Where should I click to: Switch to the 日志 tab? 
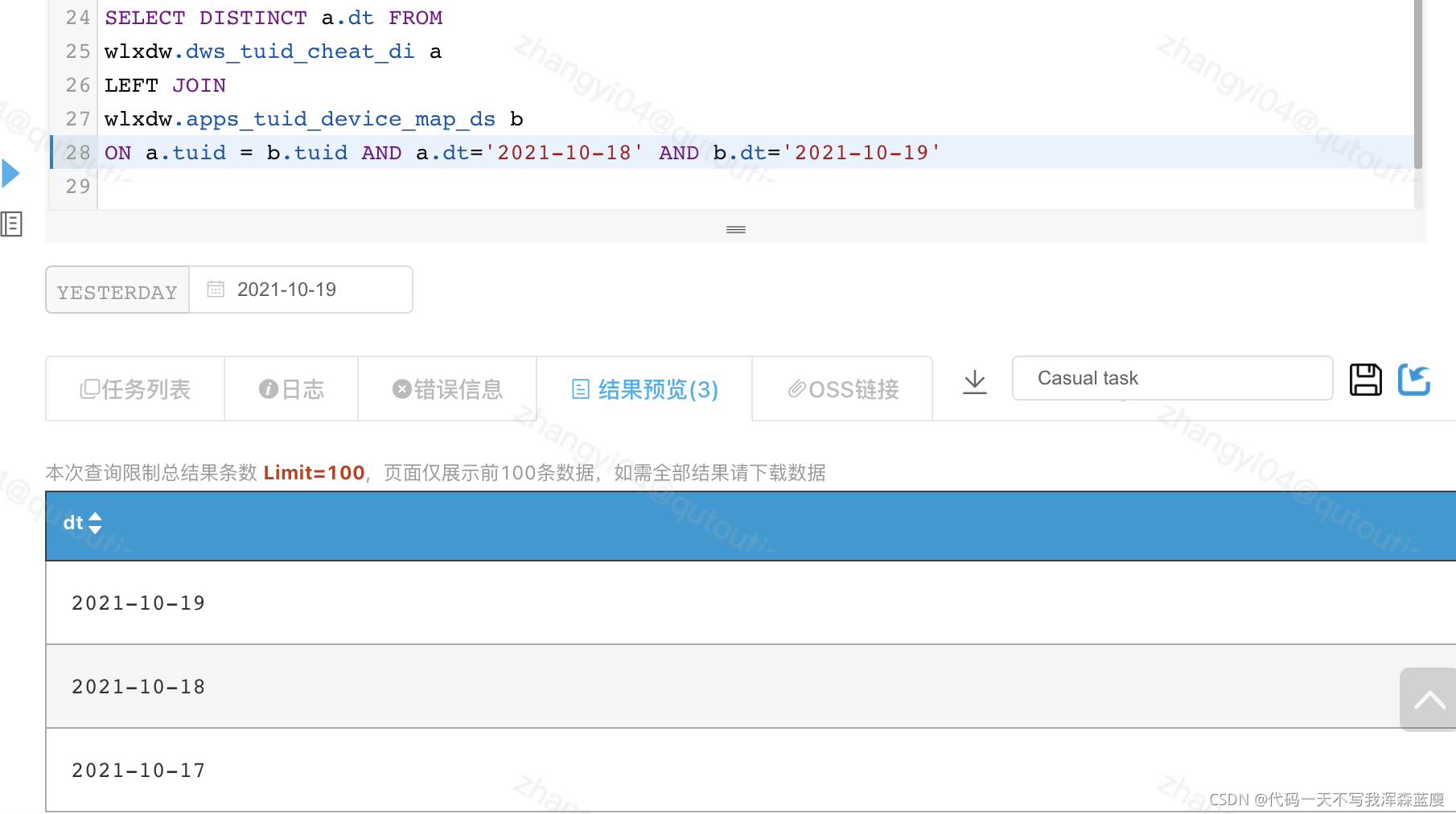291,389
